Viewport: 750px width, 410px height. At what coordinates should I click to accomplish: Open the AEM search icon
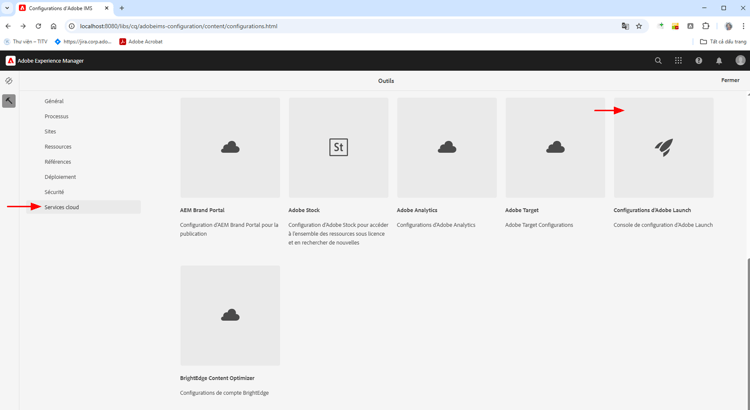658,61
